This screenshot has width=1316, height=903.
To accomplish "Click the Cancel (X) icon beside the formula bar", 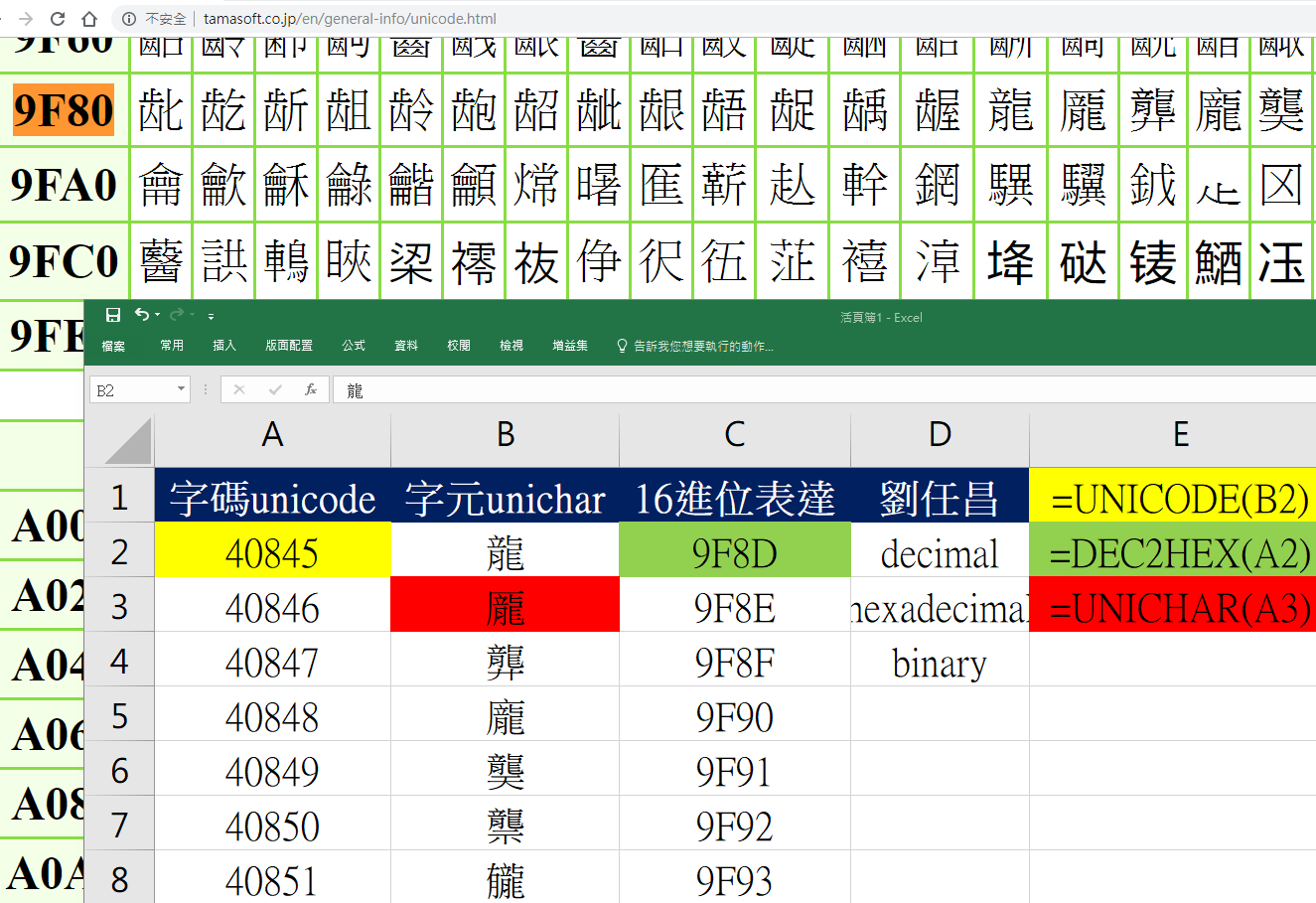I will pos(238,389).
